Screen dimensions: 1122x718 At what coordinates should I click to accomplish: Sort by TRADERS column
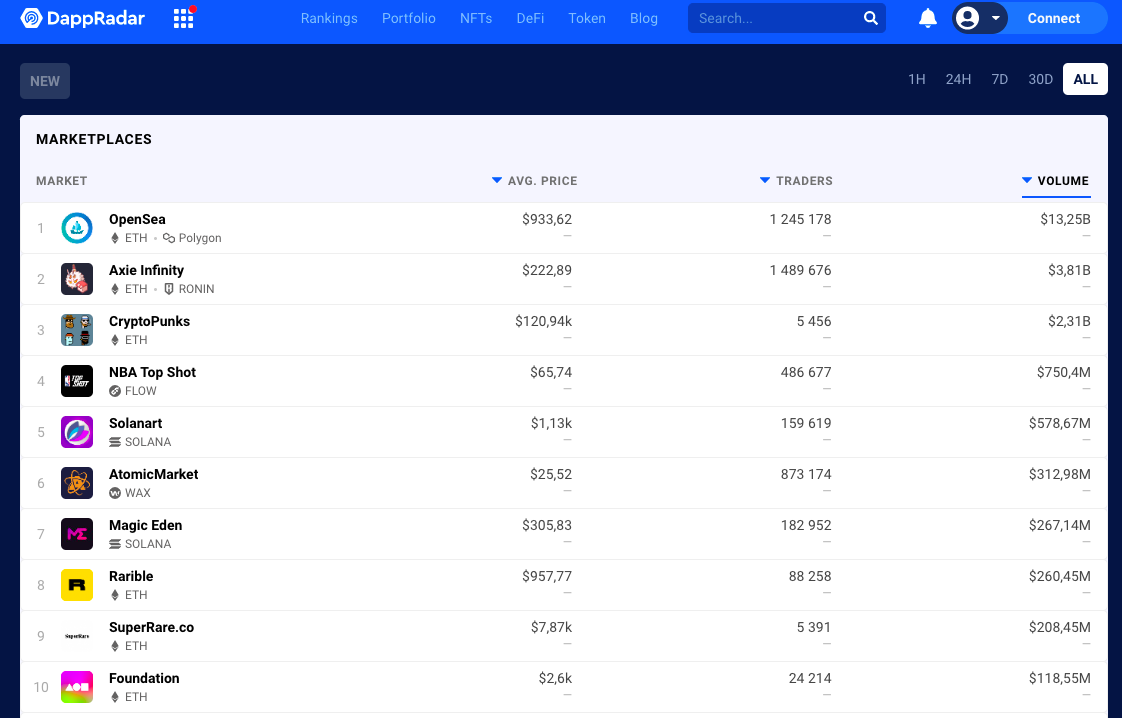pos(803,181)
